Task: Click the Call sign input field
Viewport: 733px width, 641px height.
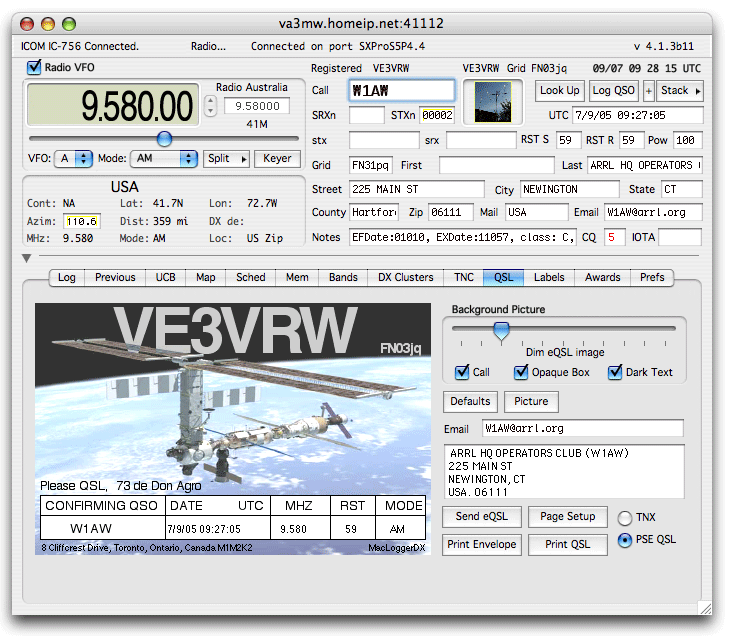Action: 402,90
